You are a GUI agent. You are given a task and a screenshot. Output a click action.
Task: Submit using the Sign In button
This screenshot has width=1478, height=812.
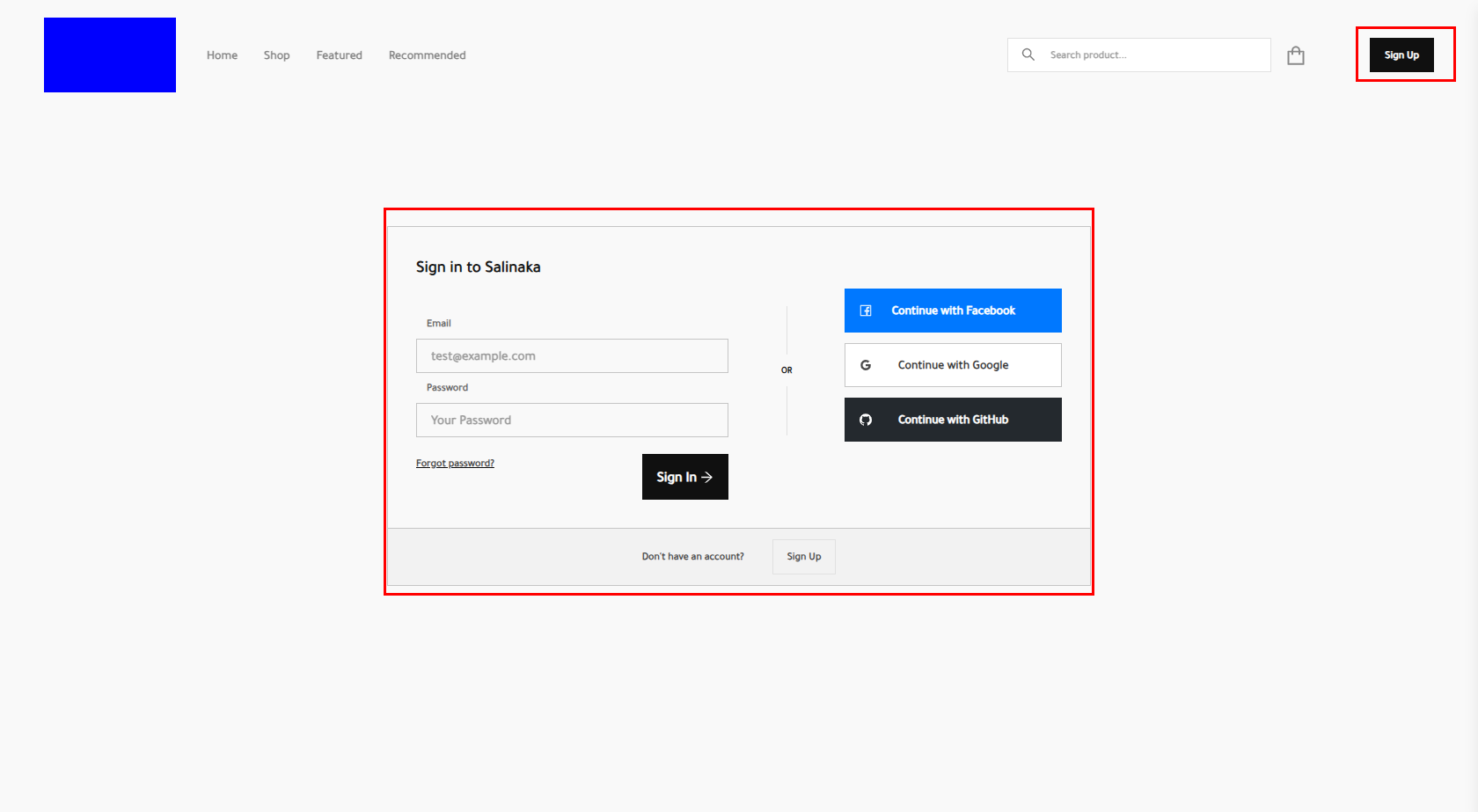[x=676, y=477]
